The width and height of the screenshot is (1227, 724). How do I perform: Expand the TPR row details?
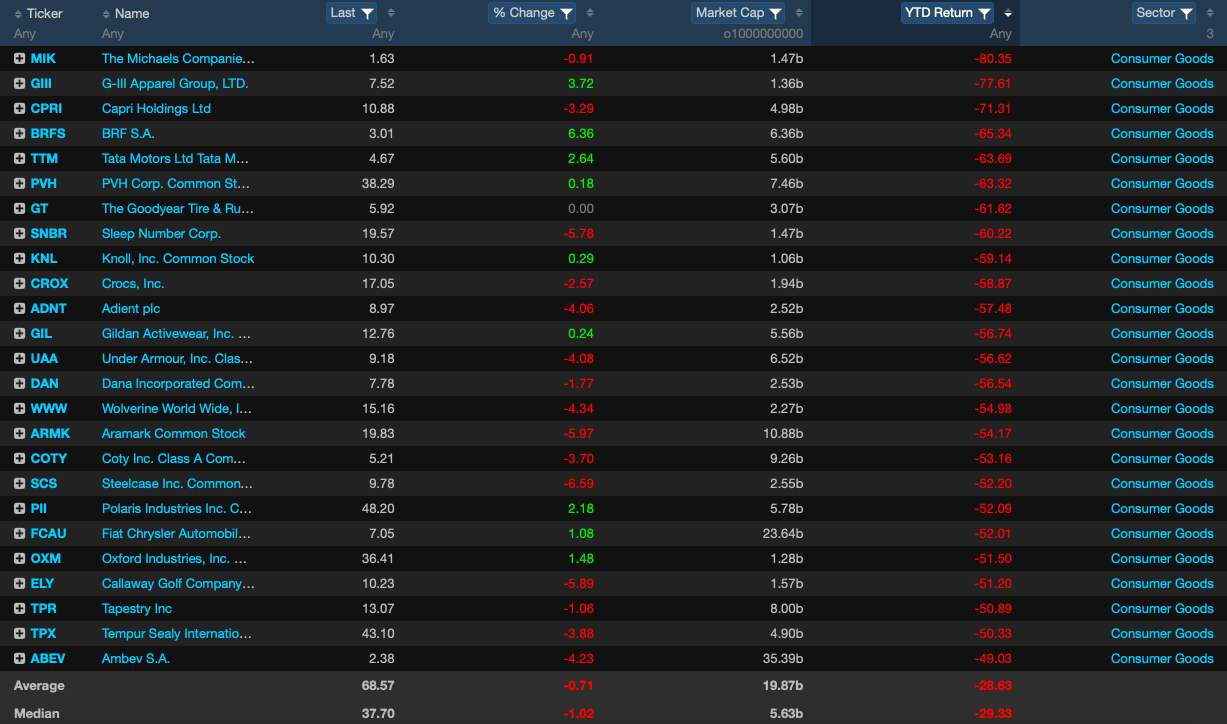click(19, 609)
